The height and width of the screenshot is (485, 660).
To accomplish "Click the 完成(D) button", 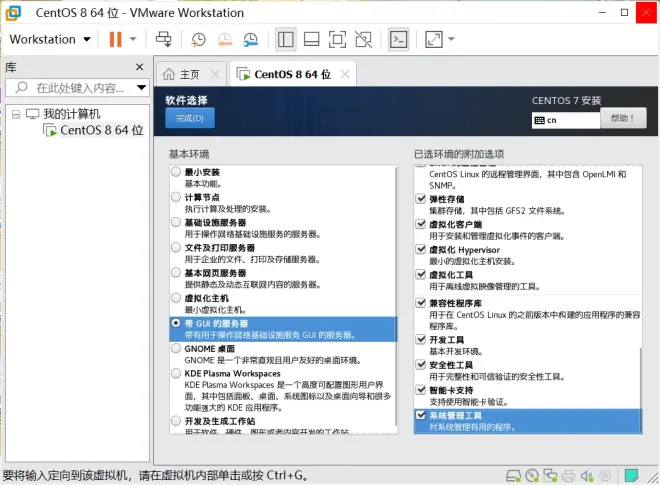I will click(190, 118).
